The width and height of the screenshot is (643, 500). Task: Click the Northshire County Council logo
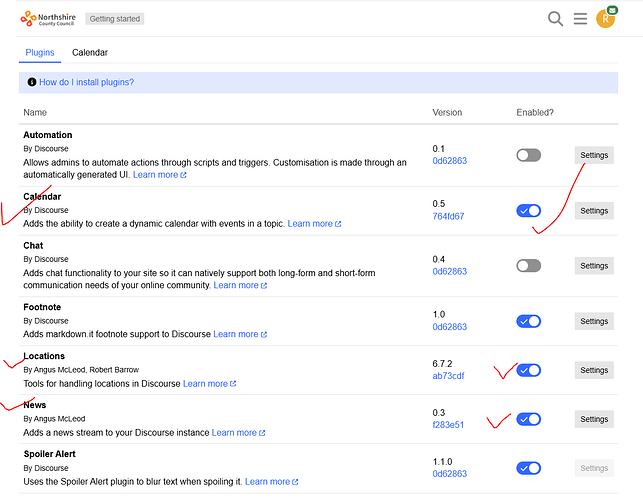click(x=48, y=19)
